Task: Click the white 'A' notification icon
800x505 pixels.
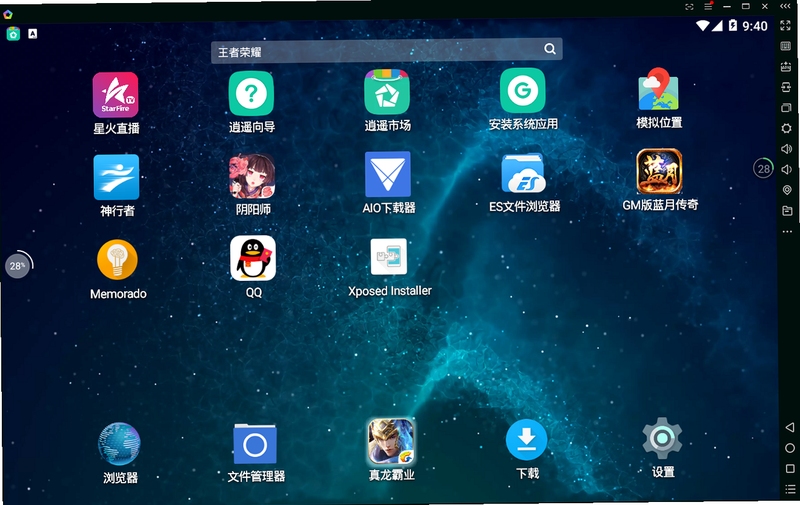Action: (33, 34)
